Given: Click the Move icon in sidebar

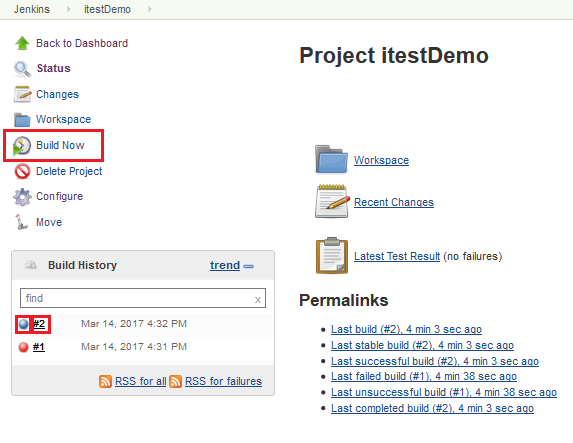Looking at the screenshot, I should (21, 222).
